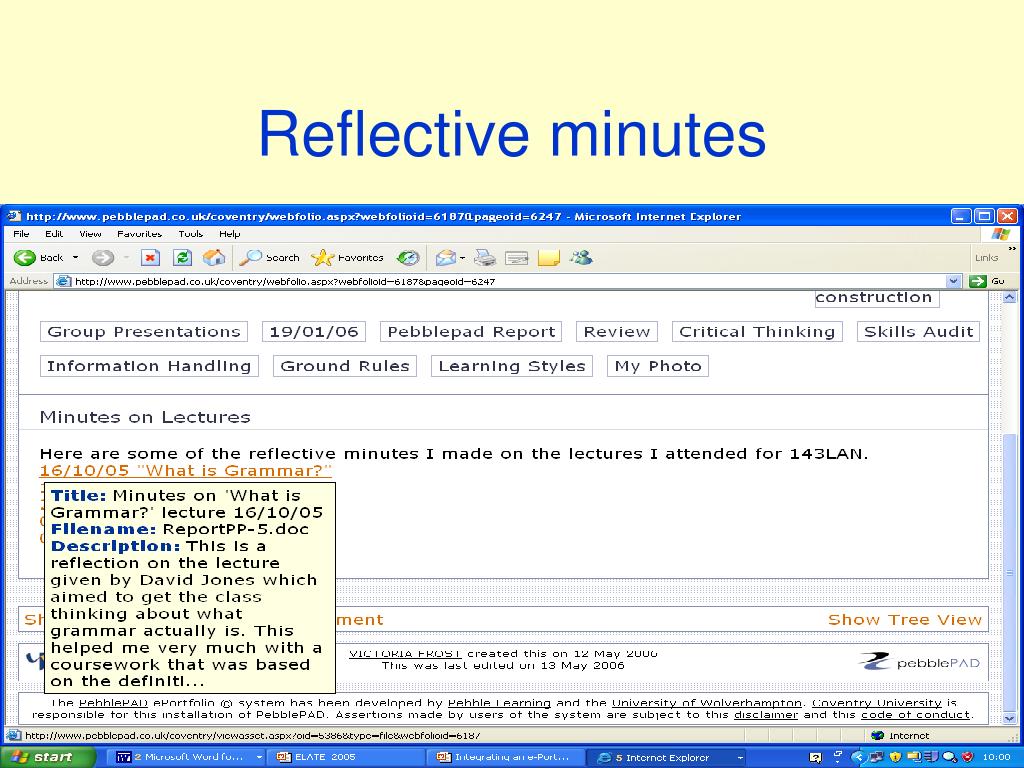The image size is (1024, 768).
Task: Open the Tools menu
Action: 191,234
